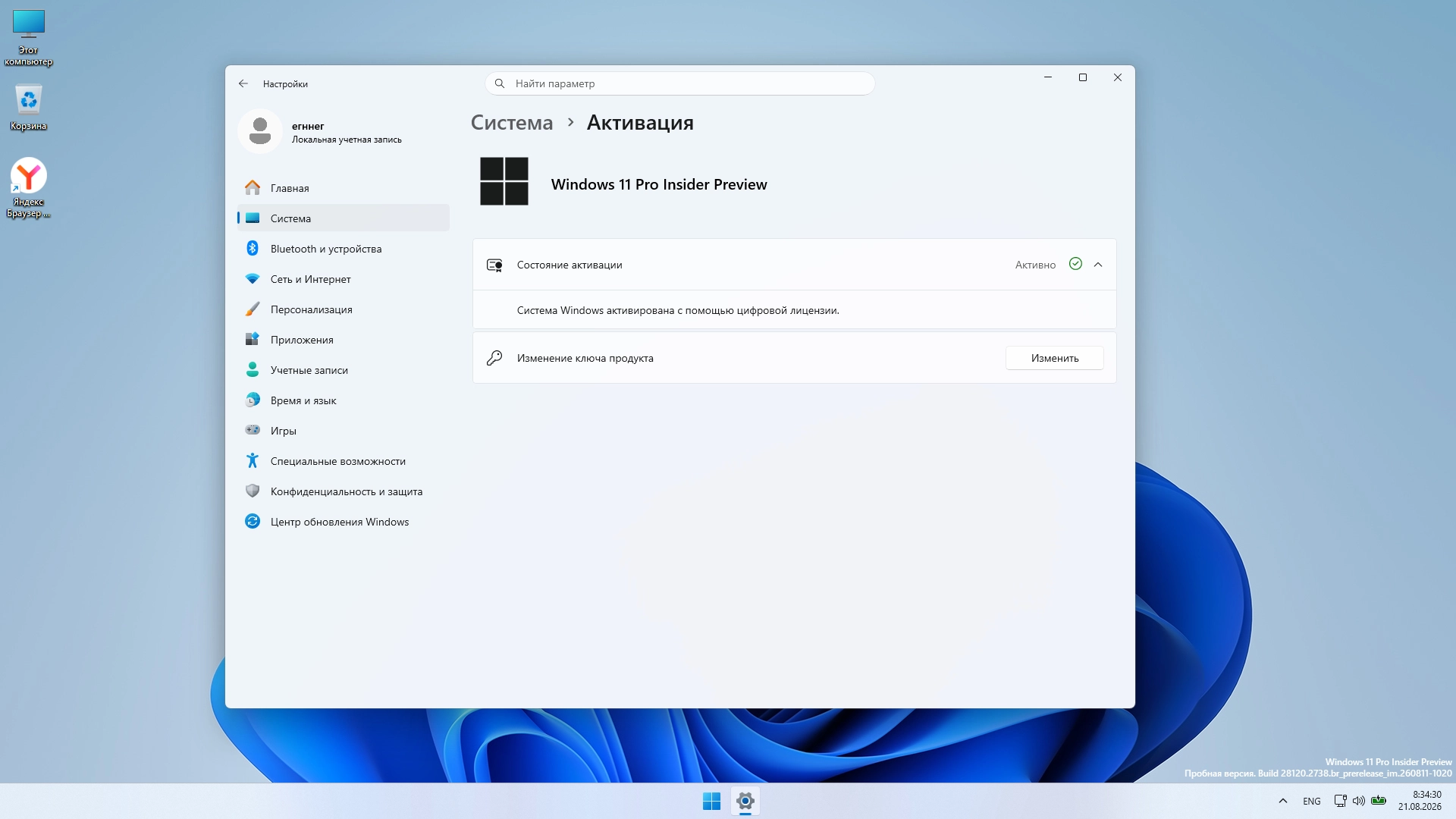This screenshot has height=819, width=1456.
Task: Open the егнheг local account profile name
Action: click(308, 126)
